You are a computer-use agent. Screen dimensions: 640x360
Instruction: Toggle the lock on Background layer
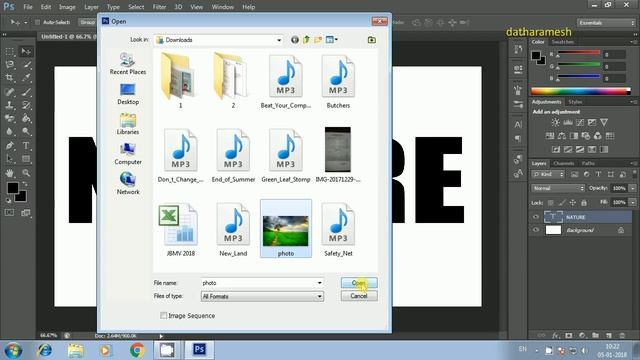621,230
